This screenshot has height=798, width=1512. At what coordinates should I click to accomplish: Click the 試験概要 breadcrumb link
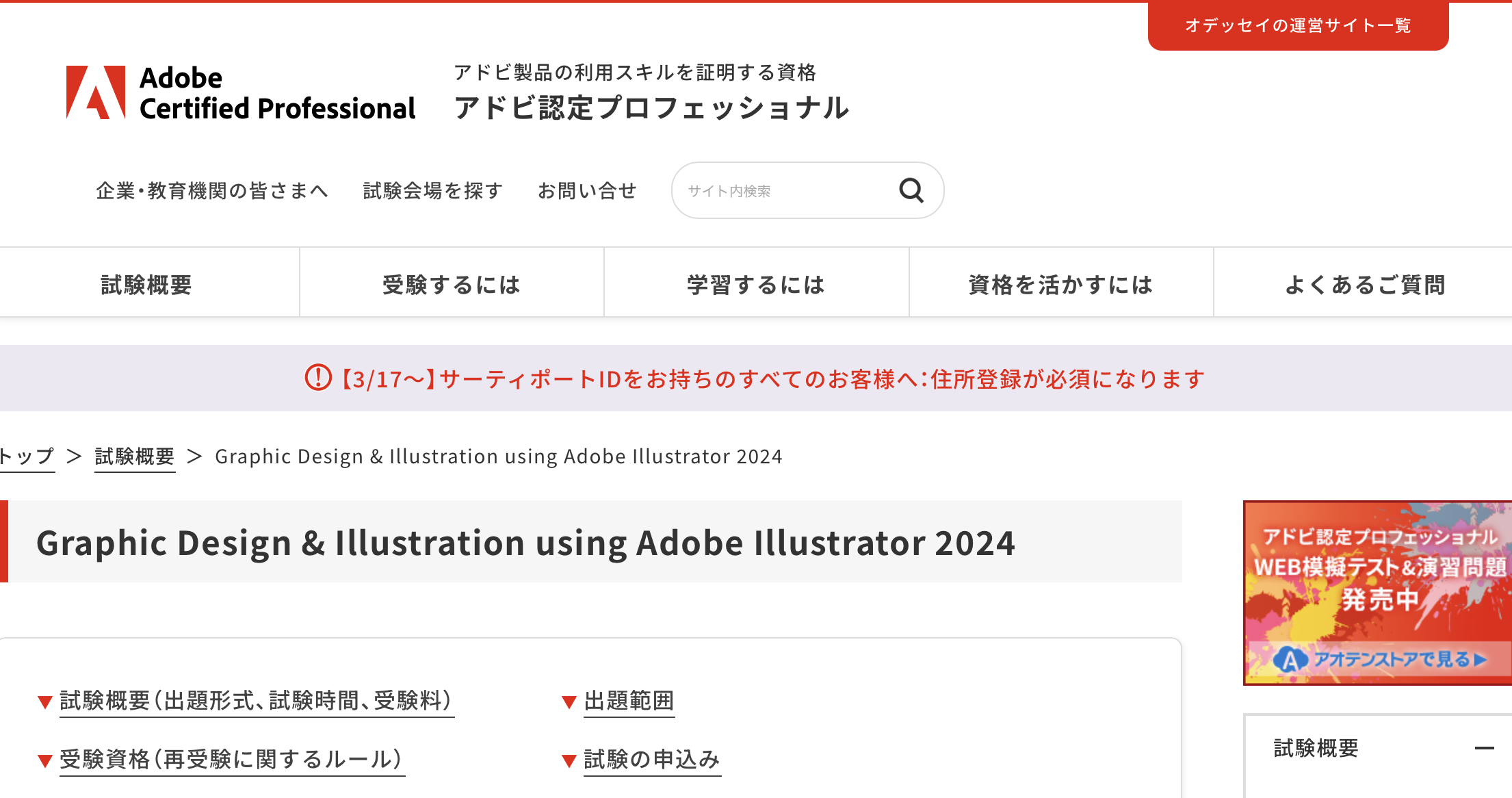pyautogui.click(x=135, y=456)
